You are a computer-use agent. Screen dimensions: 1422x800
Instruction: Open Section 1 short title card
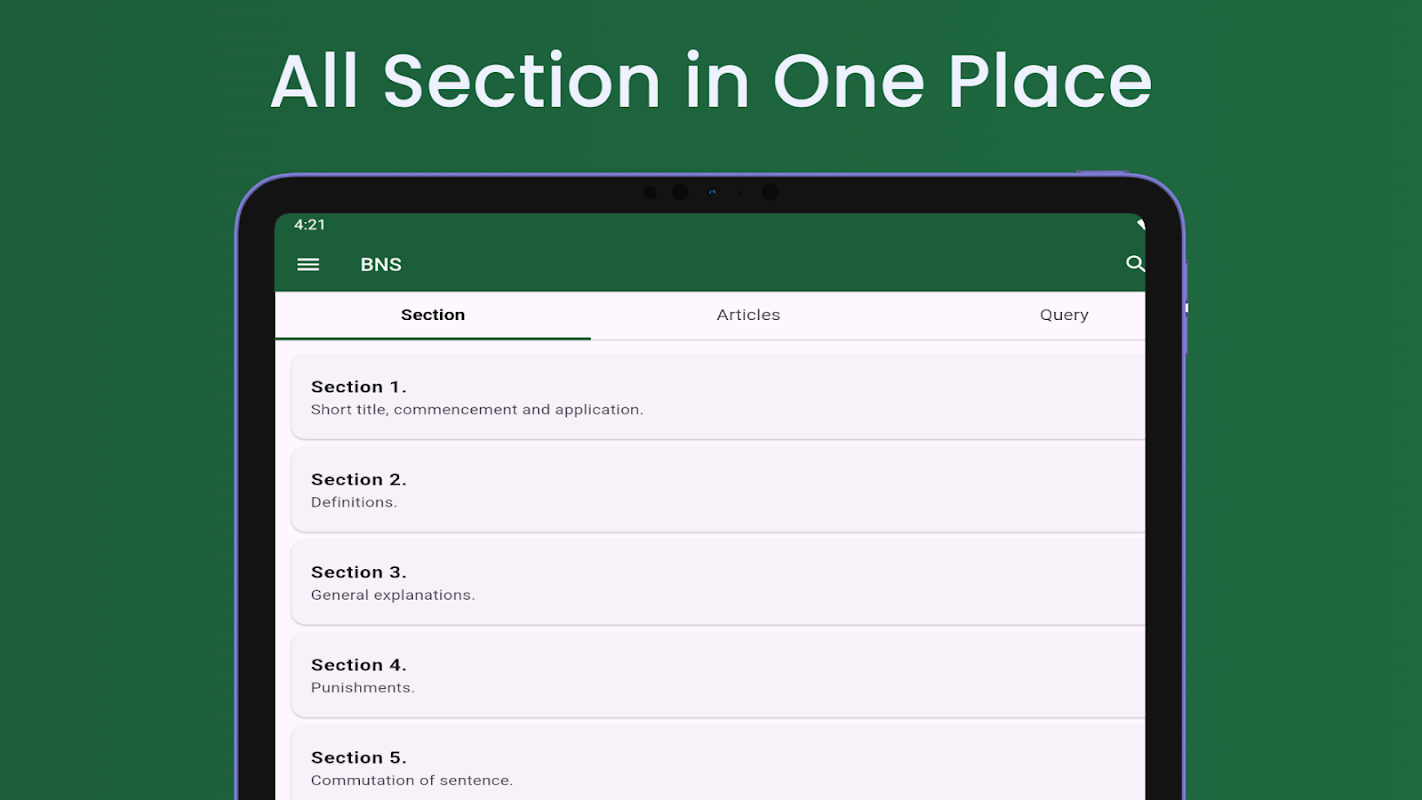(x=718, y=397)
